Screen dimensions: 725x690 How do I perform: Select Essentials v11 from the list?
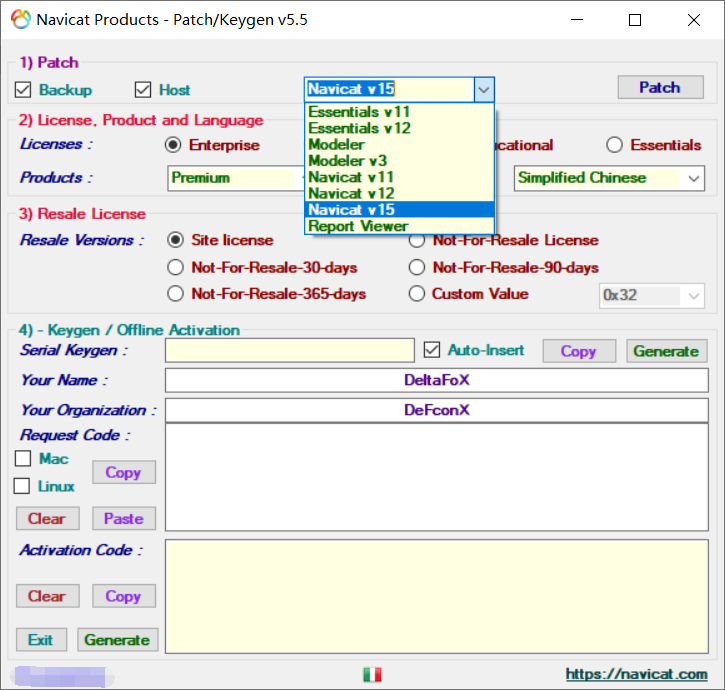pyautogui.click(x=399, y=112)
